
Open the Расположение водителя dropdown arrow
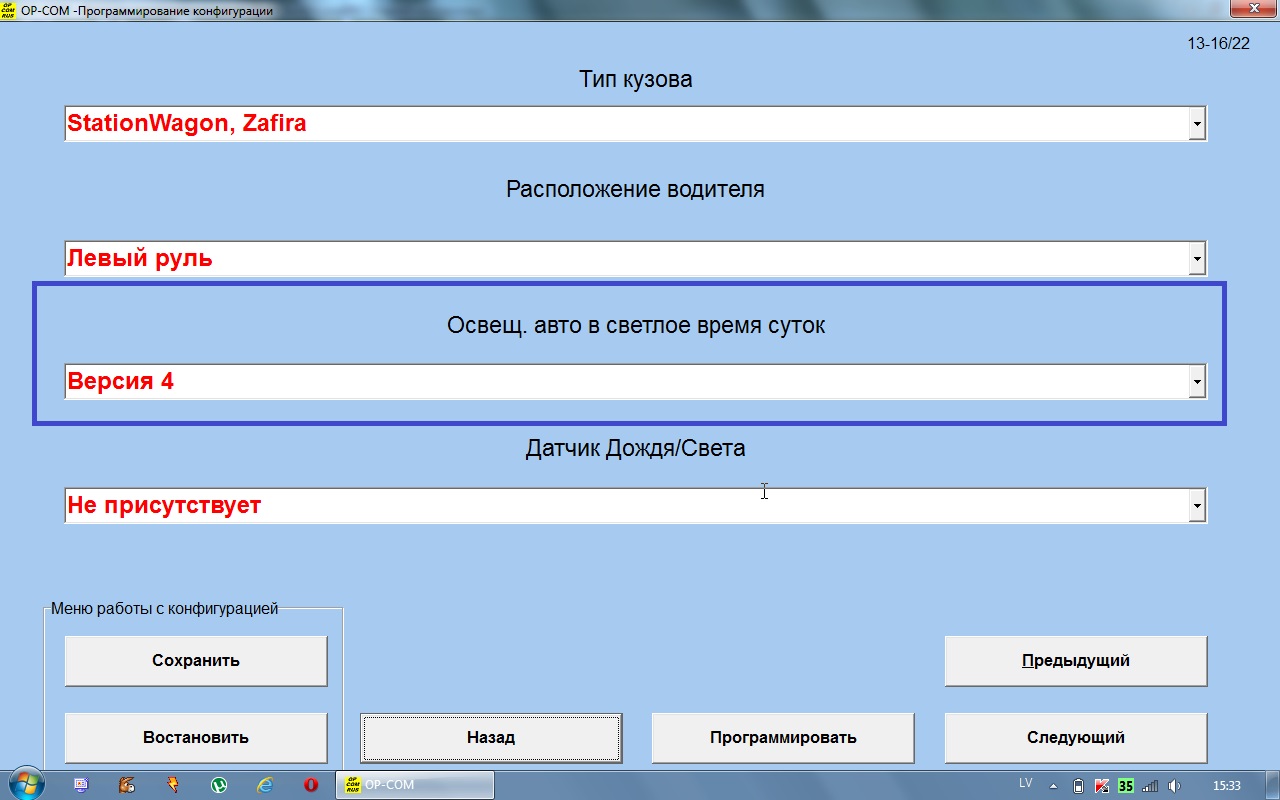[1196, 259]
